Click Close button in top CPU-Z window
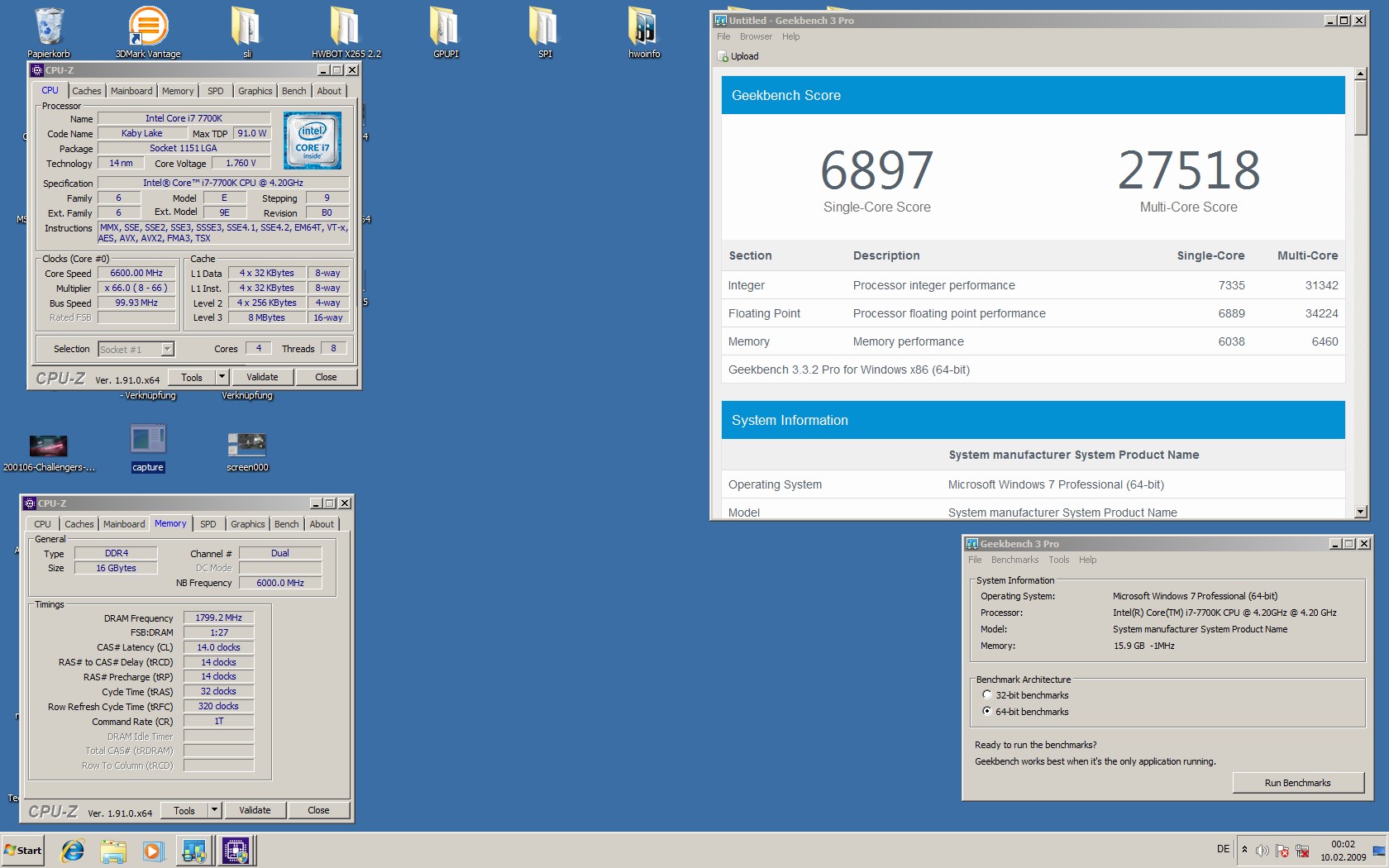 click(x=326, y=377)
